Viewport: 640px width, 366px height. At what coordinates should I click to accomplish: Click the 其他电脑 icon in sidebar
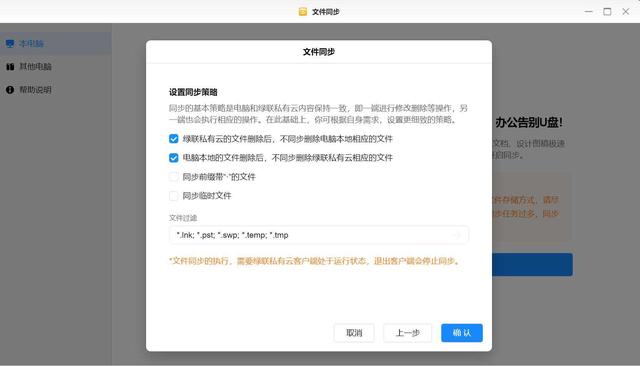tap(10, 67)
